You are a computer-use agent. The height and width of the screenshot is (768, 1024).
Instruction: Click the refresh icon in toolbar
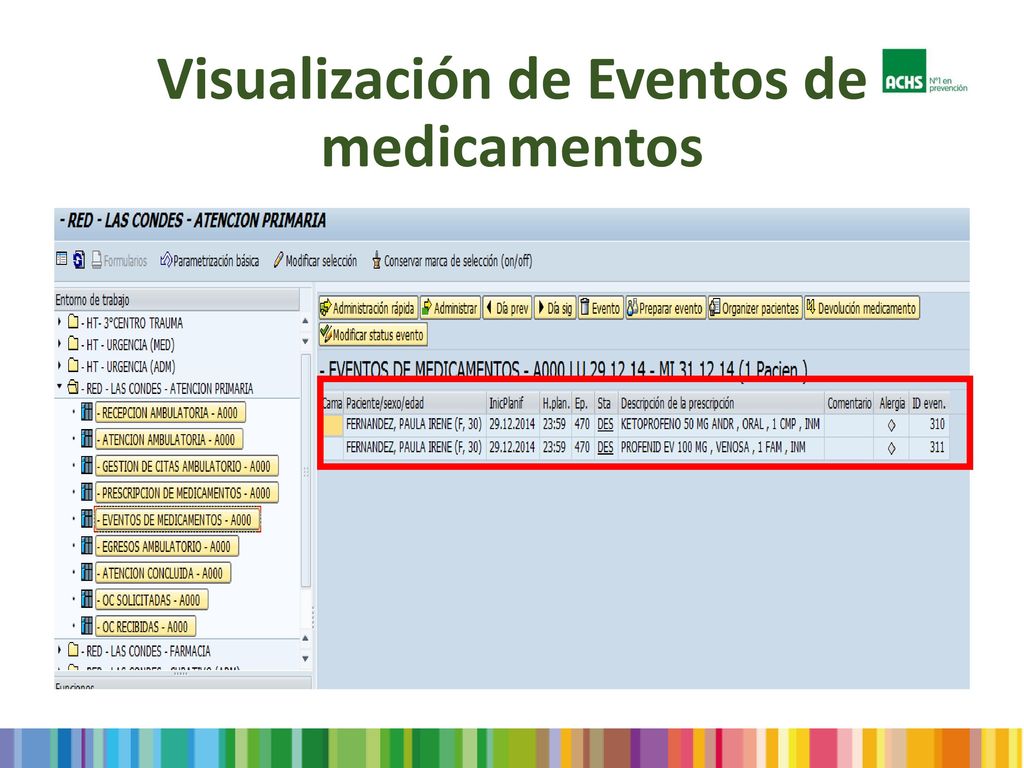(x=78, y=259)
